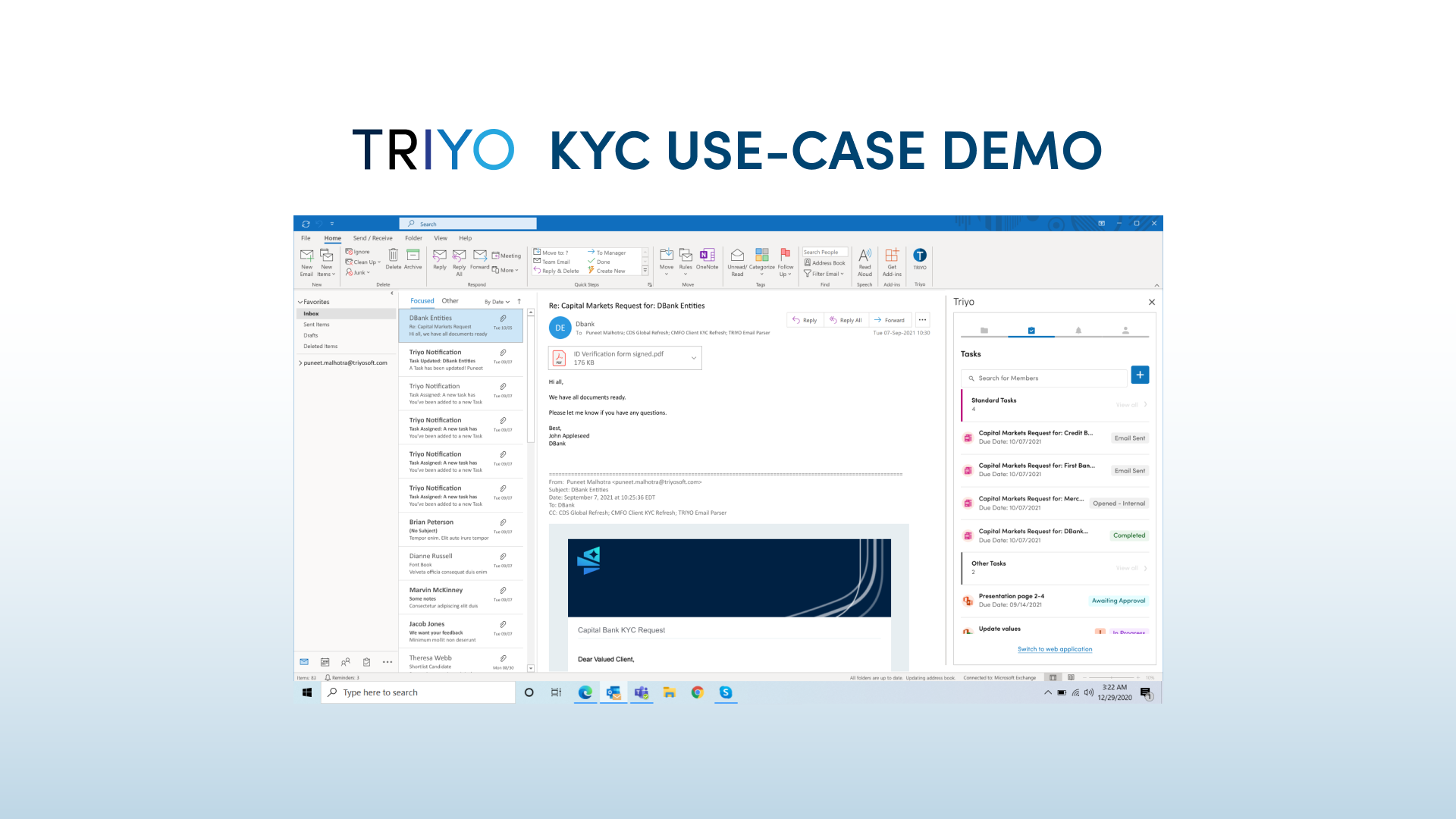Open Windows Start menu
The image size is (1456, 819).
pyautogui.click(x=307, y=692)
